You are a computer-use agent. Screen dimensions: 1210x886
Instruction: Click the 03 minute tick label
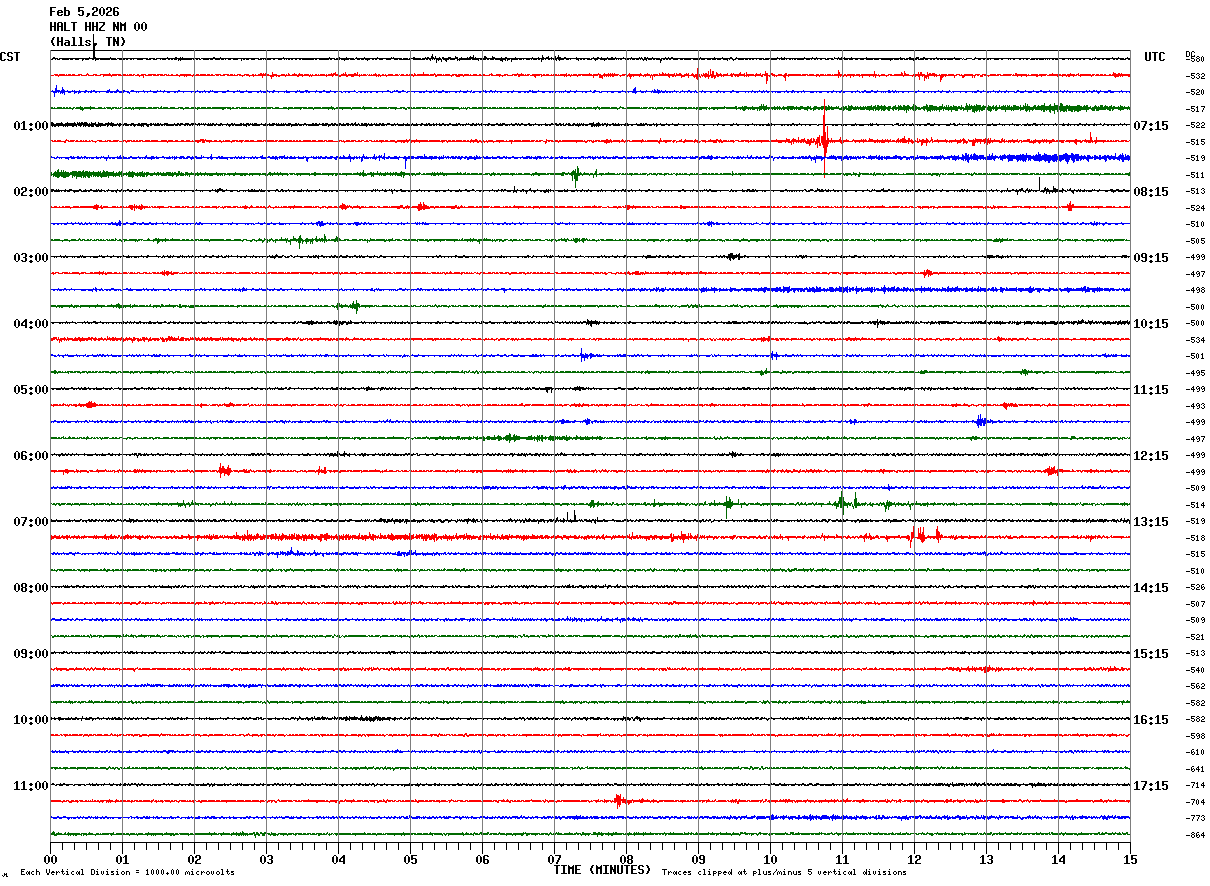[266, 859]
